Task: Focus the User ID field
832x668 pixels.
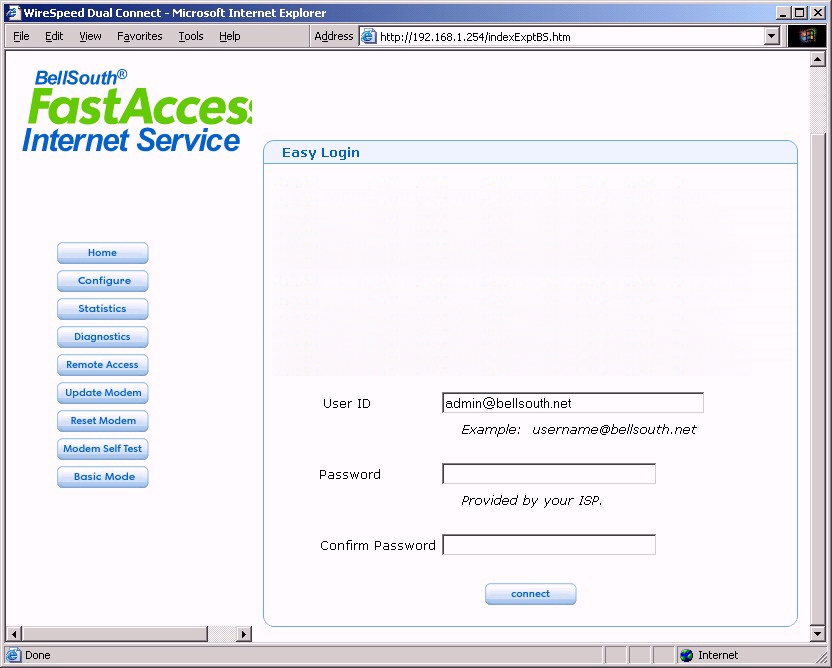Action: point(573,403)
